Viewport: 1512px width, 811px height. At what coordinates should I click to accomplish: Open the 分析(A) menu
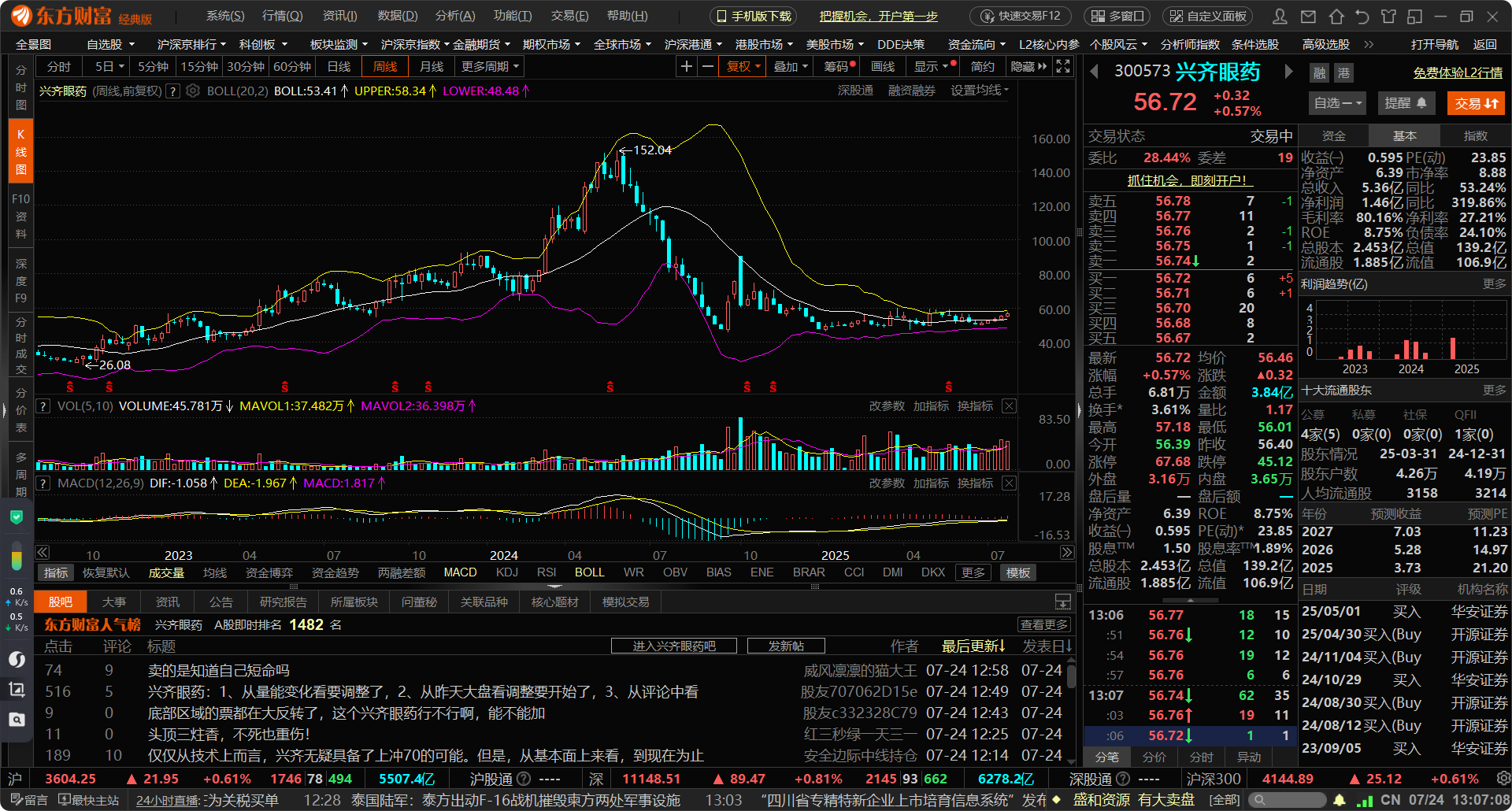click(x=455, y=16)
